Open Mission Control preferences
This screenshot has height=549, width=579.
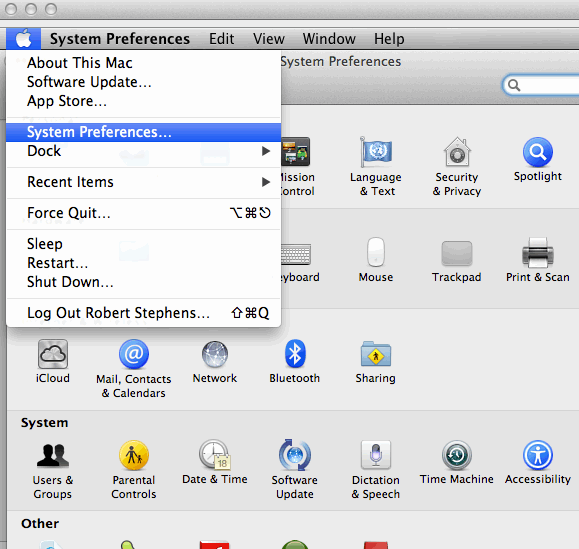pos(297,167)
